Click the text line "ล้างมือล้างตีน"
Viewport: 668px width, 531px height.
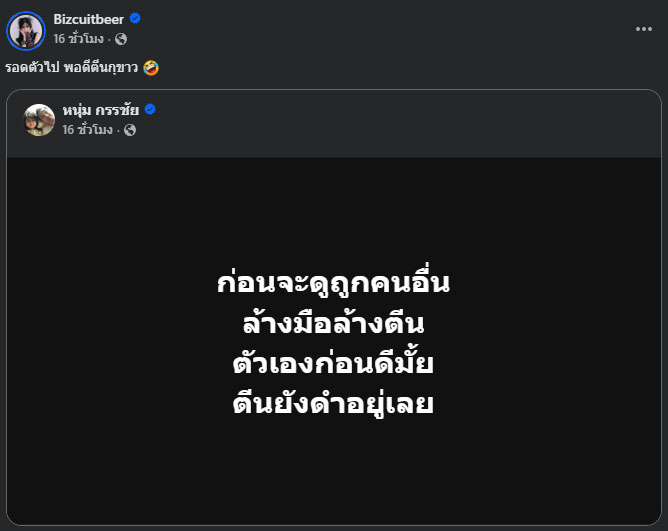coord(334,324)
